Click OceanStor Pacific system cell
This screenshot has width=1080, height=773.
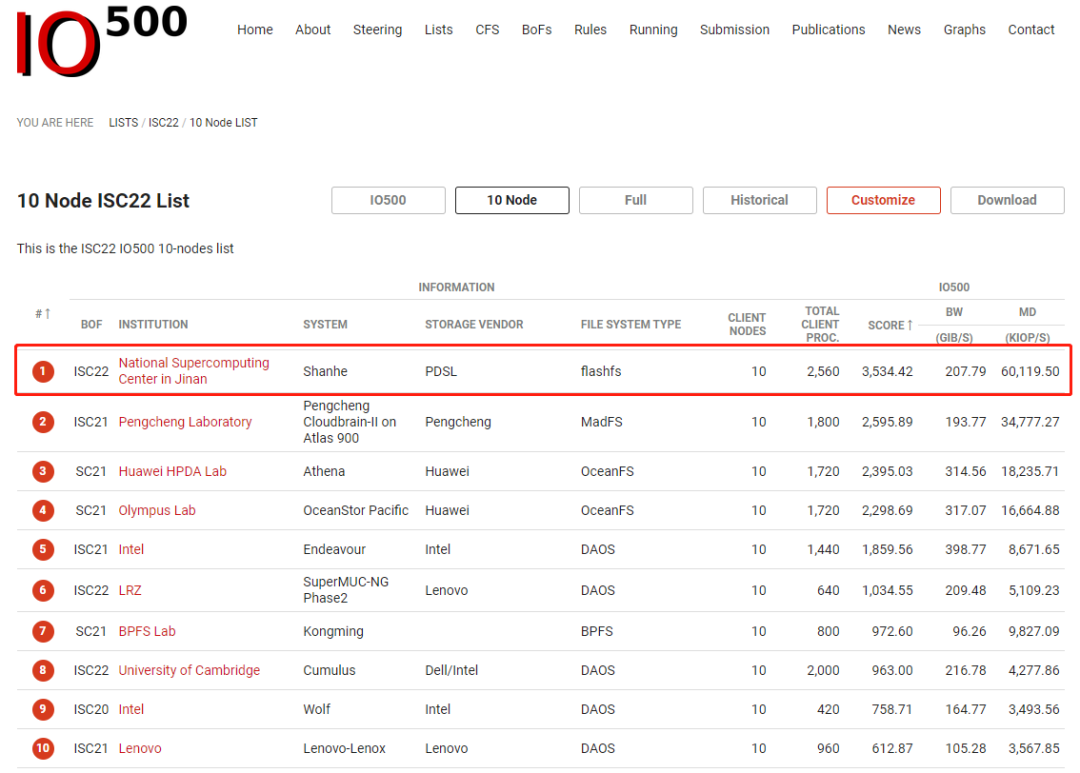point(355,511)
